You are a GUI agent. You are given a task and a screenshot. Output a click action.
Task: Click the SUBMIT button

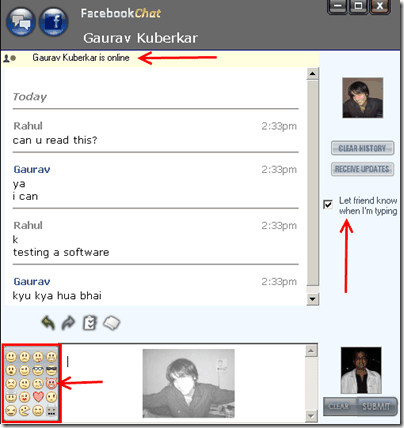click(x=376, y=406)
